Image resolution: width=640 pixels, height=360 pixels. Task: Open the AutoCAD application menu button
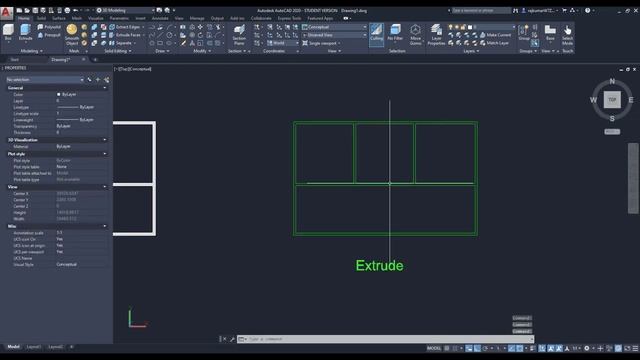(6, 12)
